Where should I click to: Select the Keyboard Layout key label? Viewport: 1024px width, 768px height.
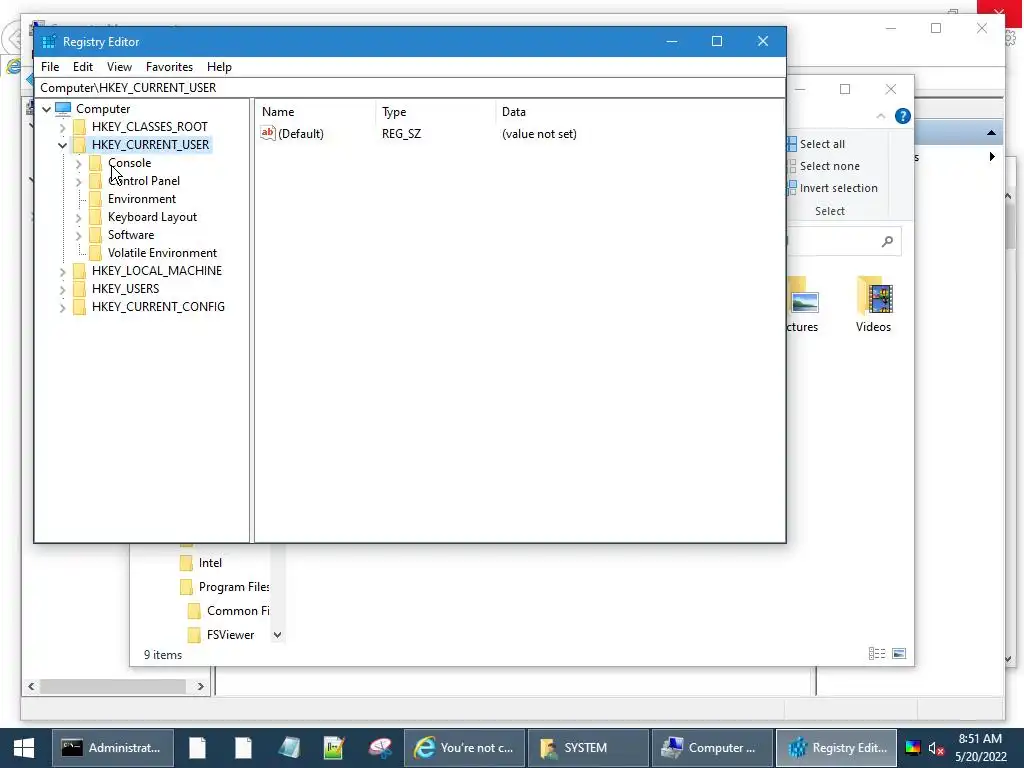[x=152, y=217]
